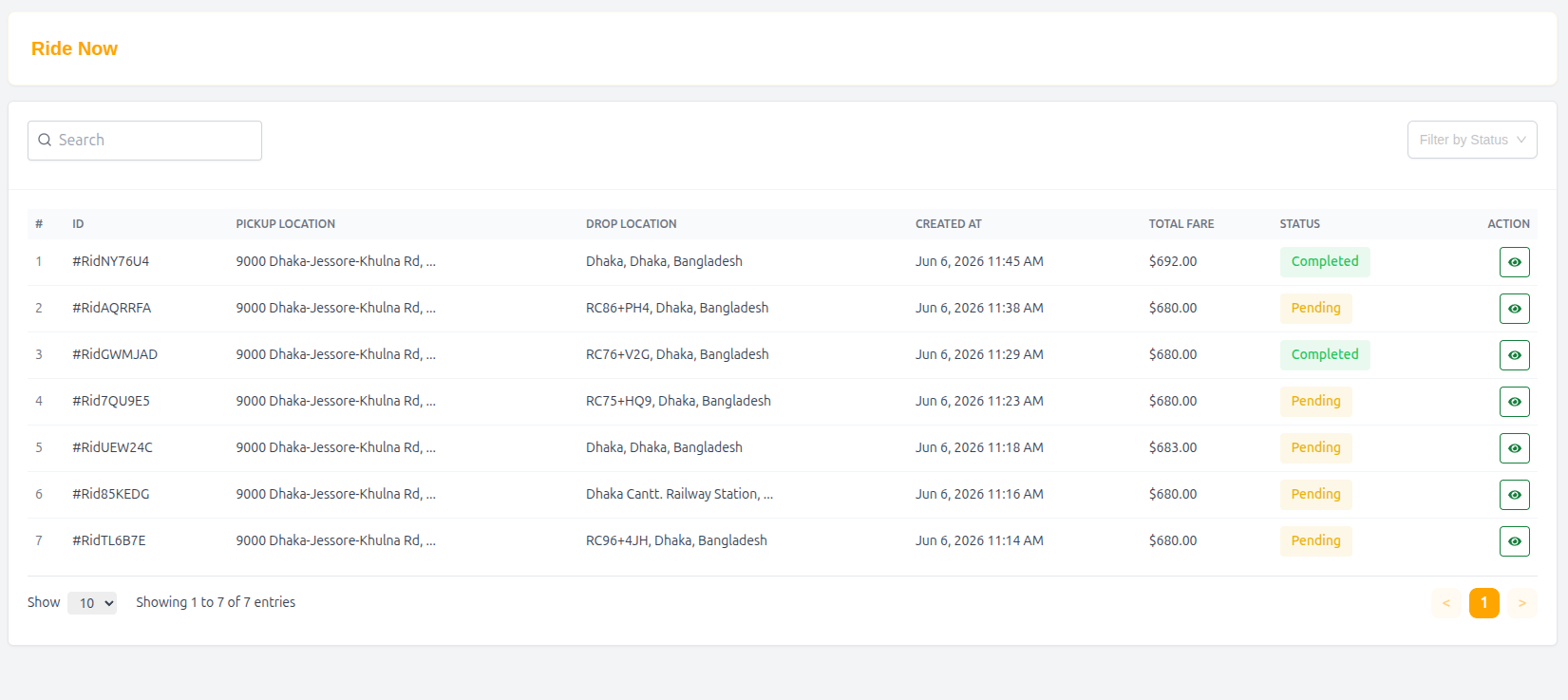Open the eye icon for ride #RidAQRRFA
Screen dimensions: 1568x700
pyautogui.click(x=1514, y=309)
